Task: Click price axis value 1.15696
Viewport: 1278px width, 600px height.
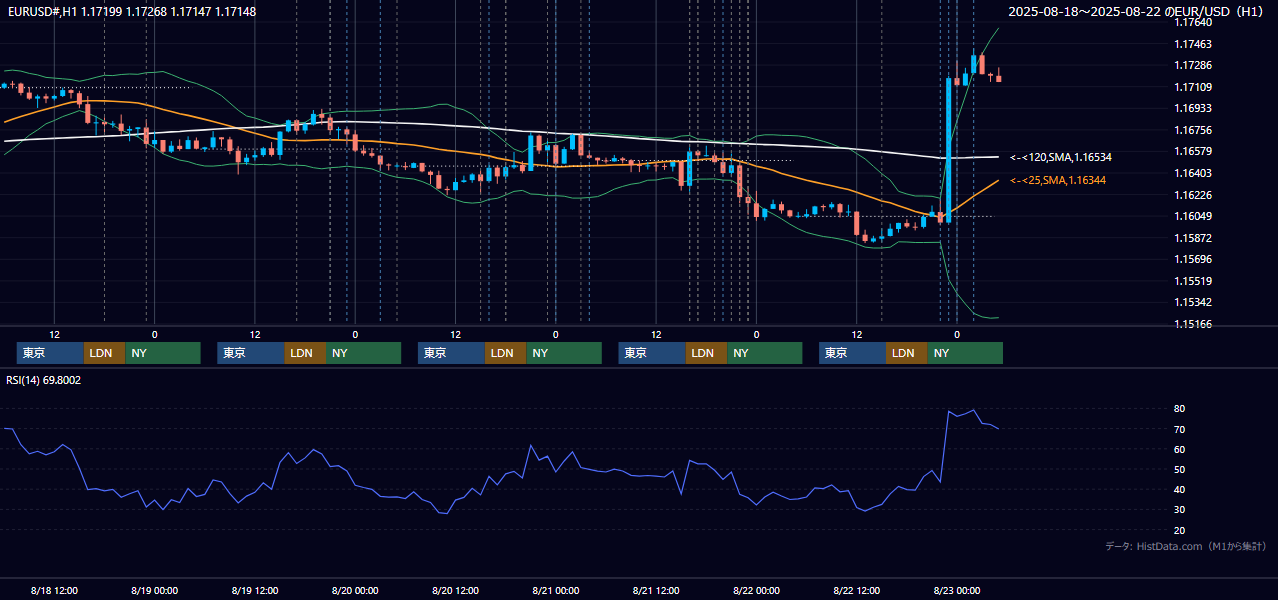Action: [1193, 259]
